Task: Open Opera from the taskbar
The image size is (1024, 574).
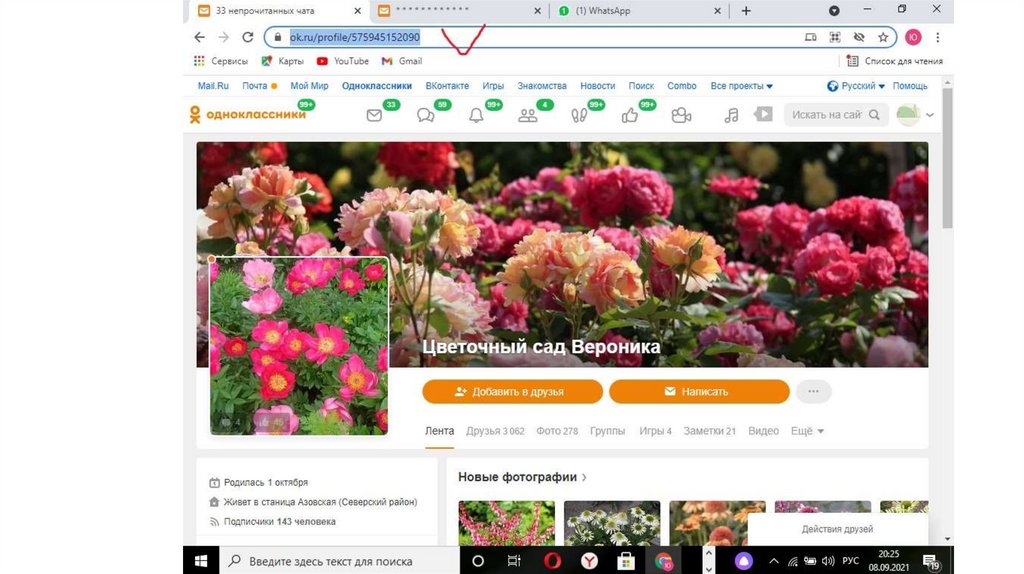Action: [x=552, y=561]
